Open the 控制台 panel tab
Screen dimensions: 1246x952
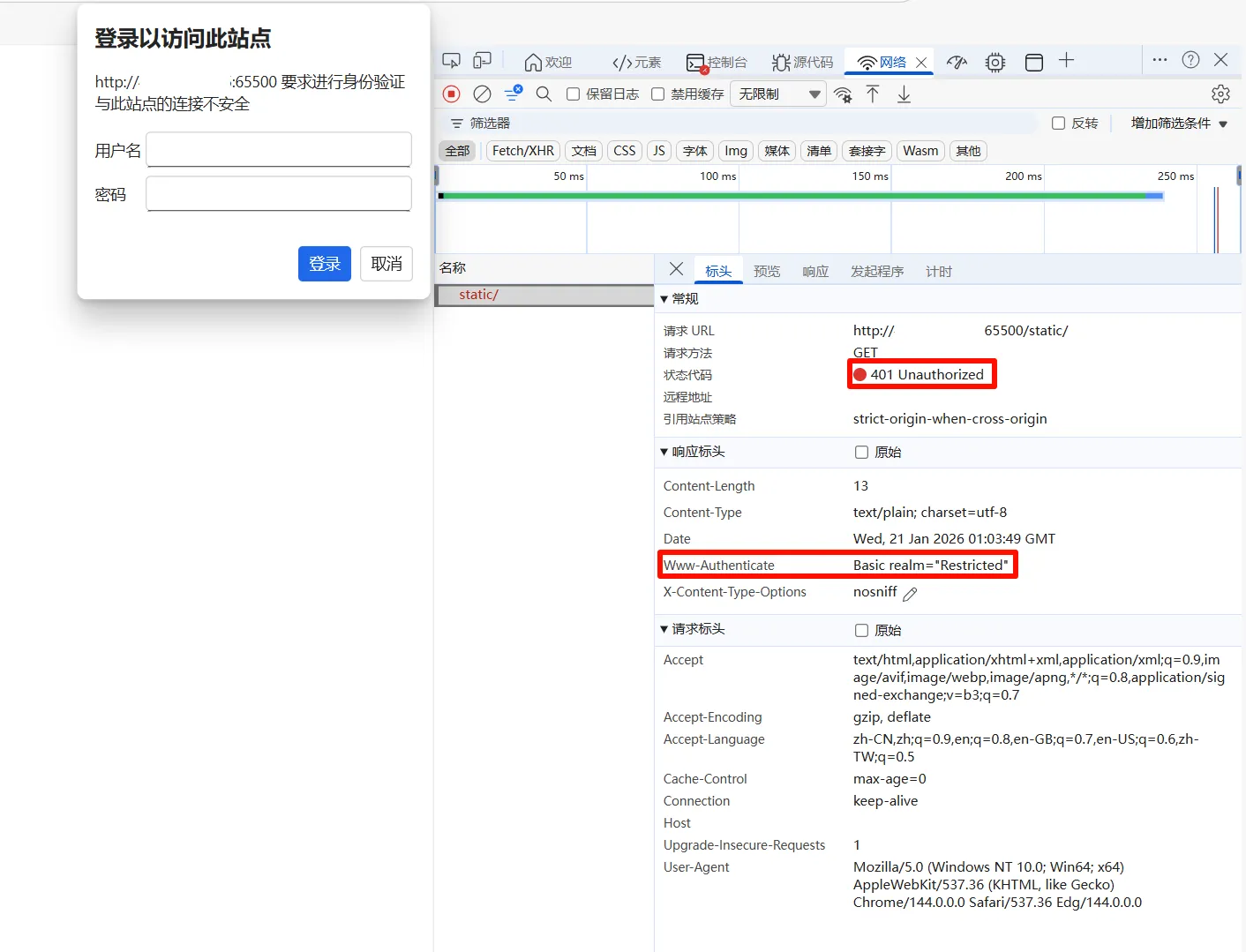click(717, 62)
